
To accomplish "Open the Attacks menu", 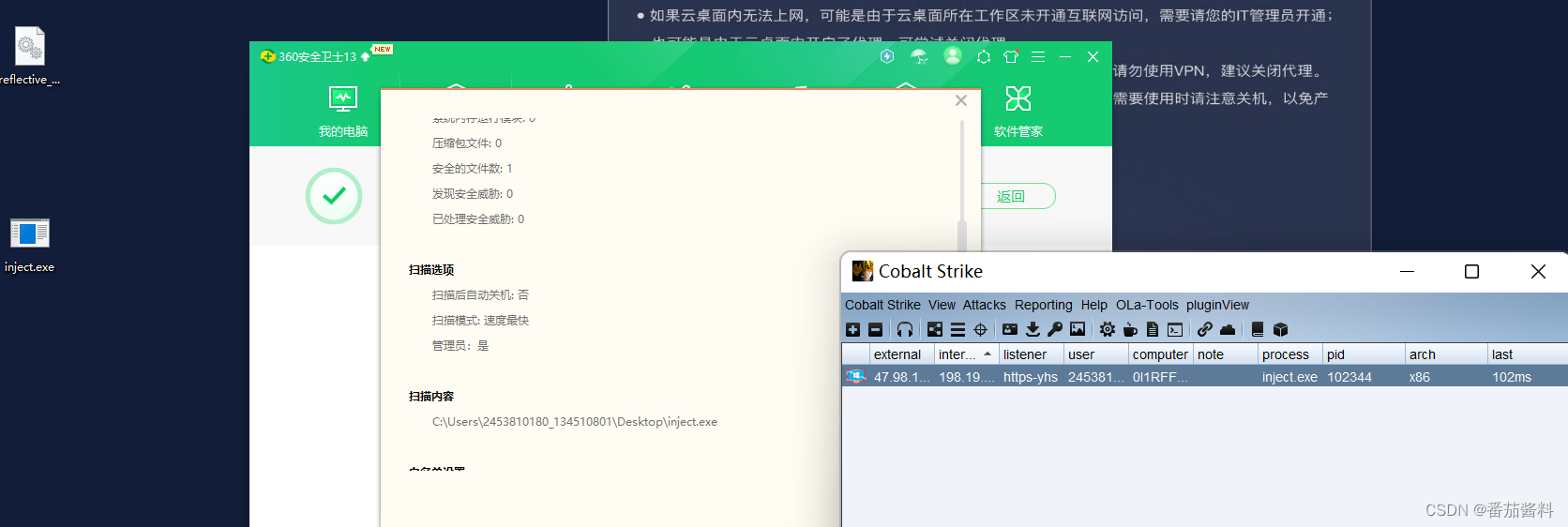I will [984, 305].
